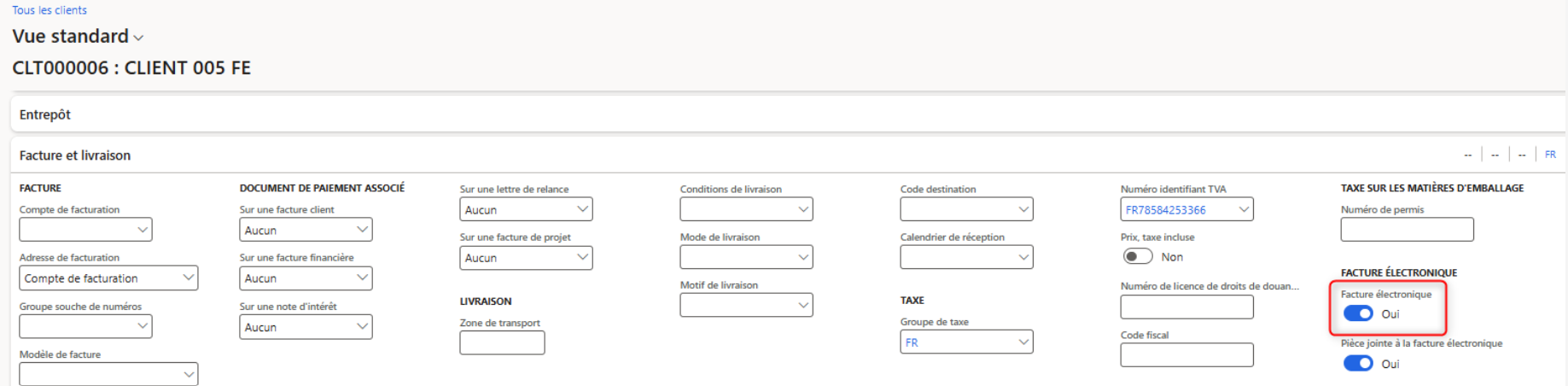Toggle Pièce jointe à la facture électronique
The height and width of the screenshot is (386, 1568).
(1358, 364)
